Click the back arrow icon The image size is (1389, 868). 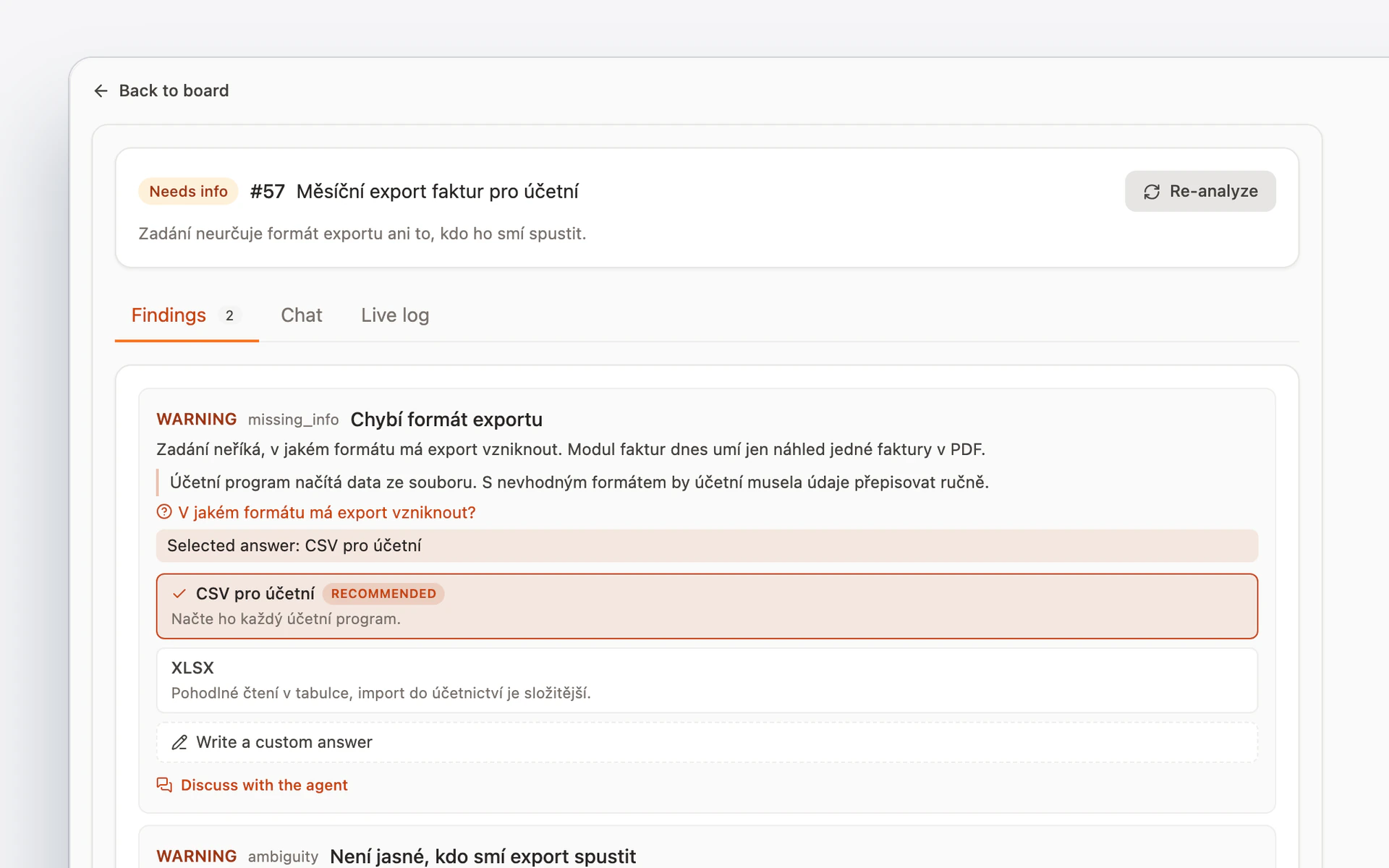click(101, 90)
